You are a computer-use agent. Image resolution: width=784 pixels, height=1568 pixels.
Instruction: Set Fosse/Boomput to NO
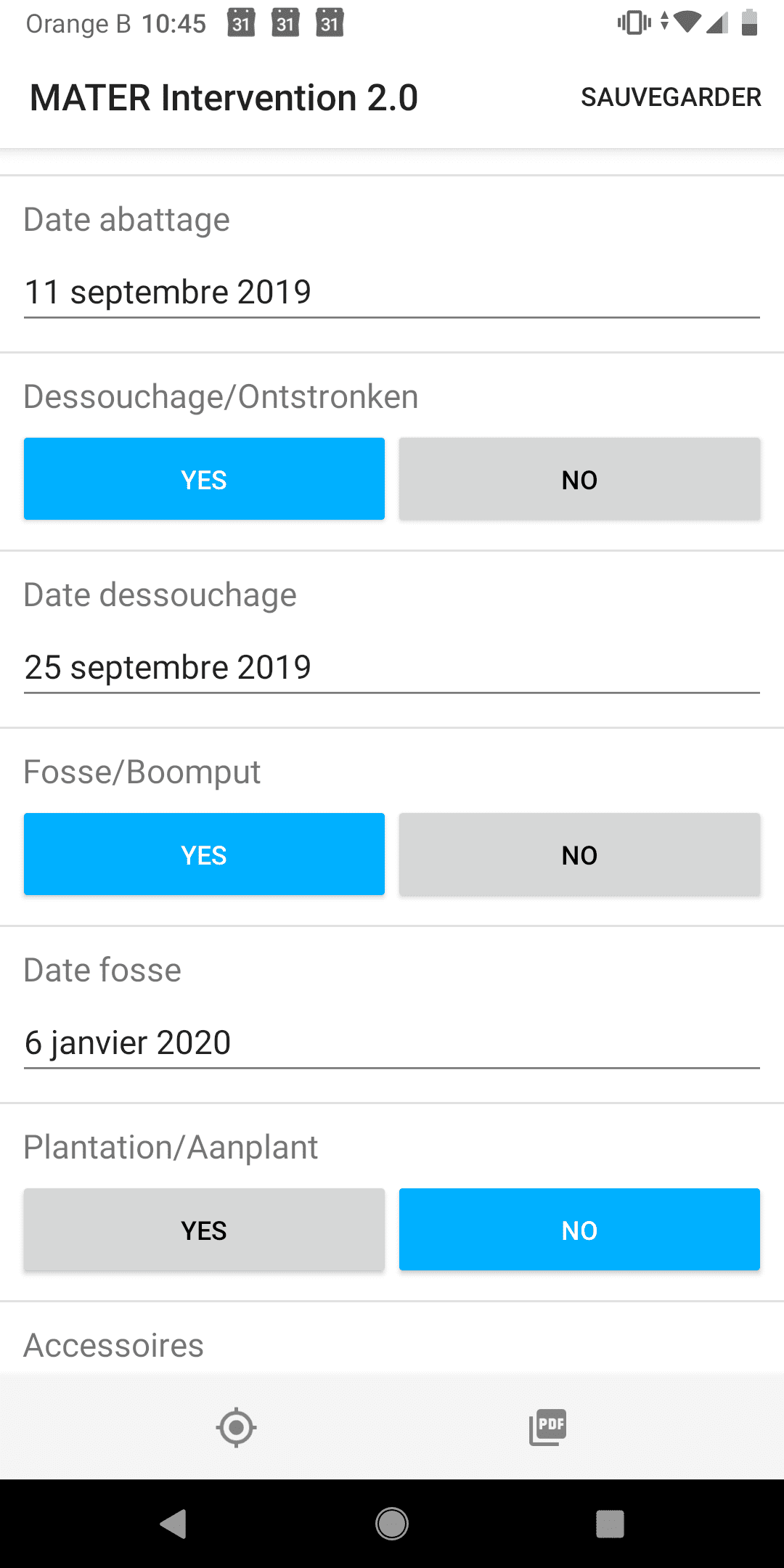click(579, 854)
